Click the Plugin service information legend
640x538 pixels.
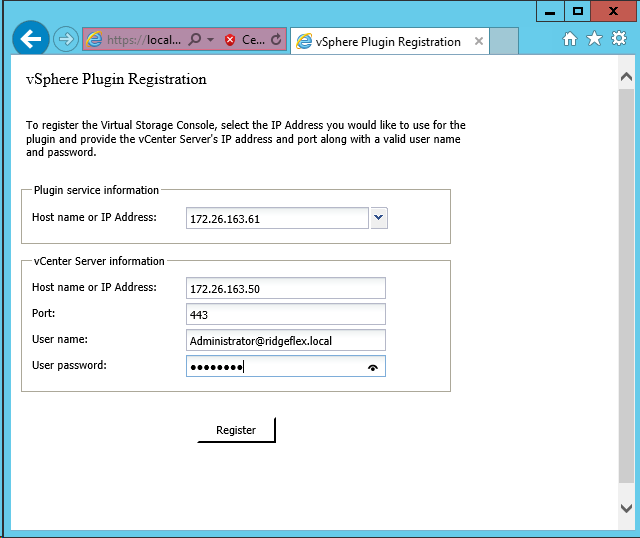96,190
